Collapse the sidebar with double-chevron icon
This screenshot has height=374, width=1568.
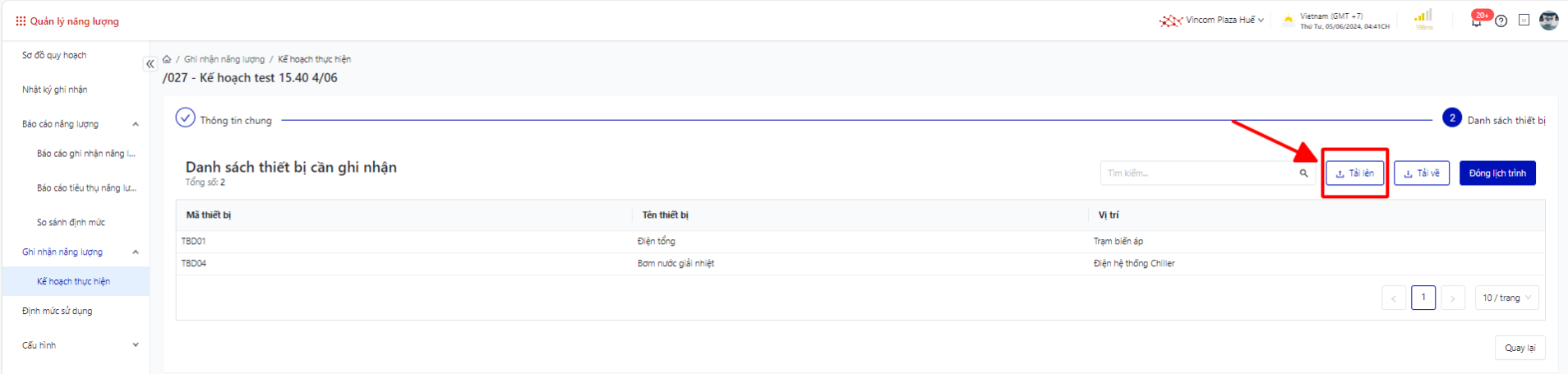(x=150, y=64)
